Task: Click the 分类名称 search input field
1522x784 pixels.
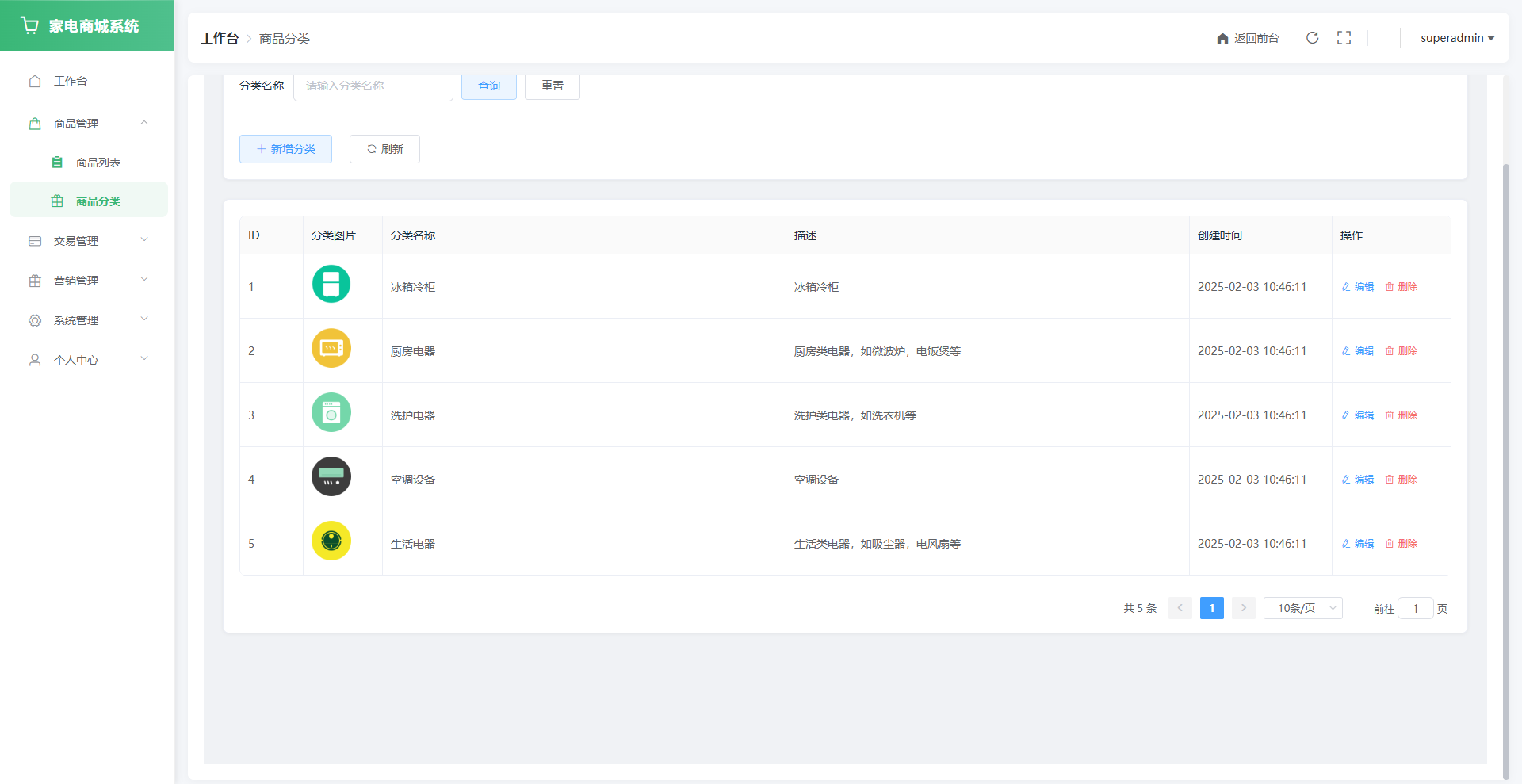Action: [373, 86]
